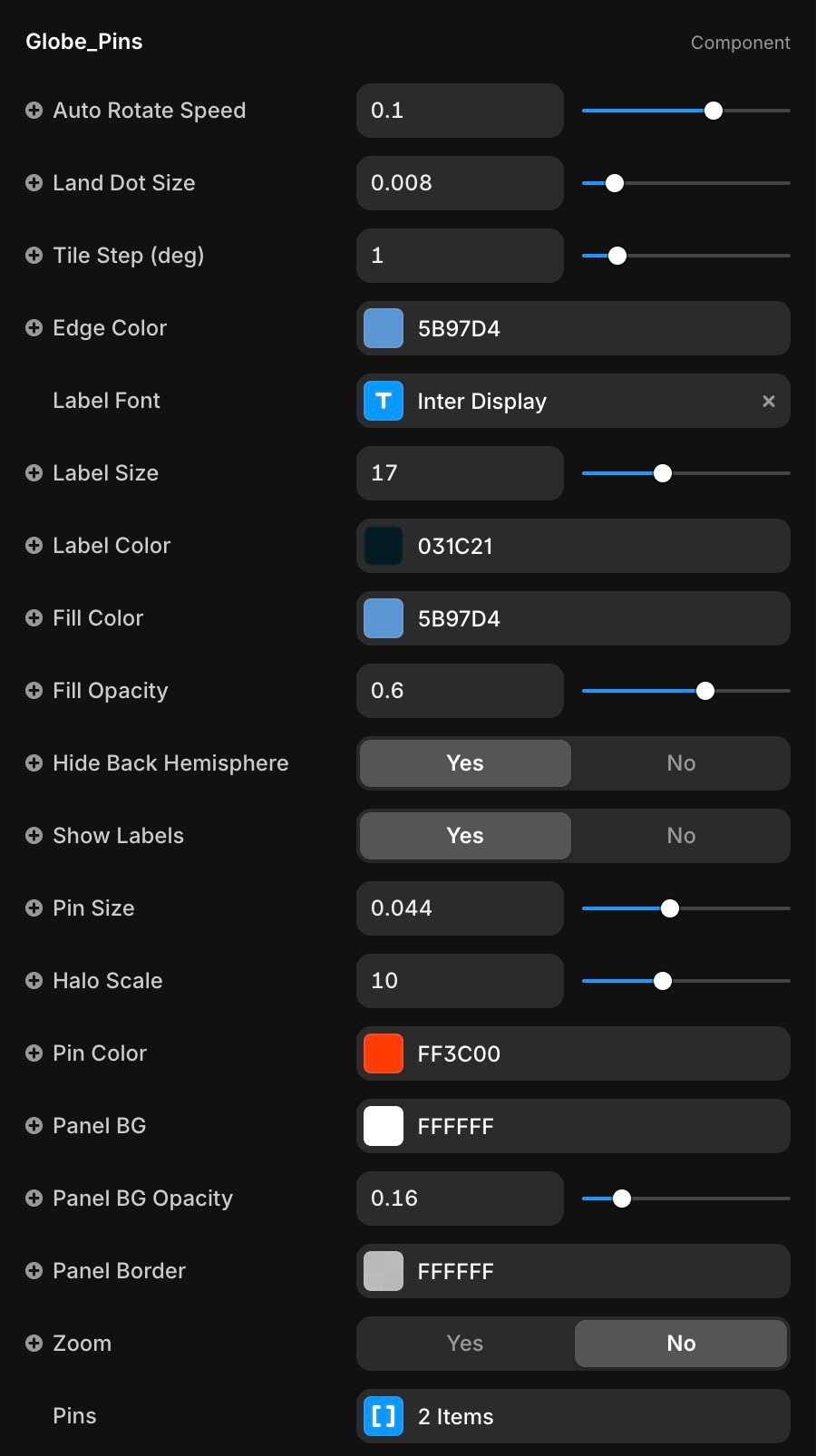Click the plus icon next to Pin Color
This screenshot has height=1456, width=816.
pyautogui.click(x=34, y=1053)
